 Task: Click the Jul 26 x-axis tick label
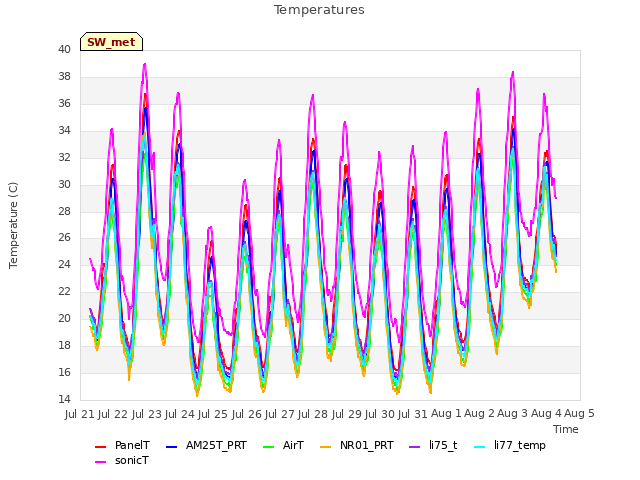pyautogui.click(x=247, y=414)
